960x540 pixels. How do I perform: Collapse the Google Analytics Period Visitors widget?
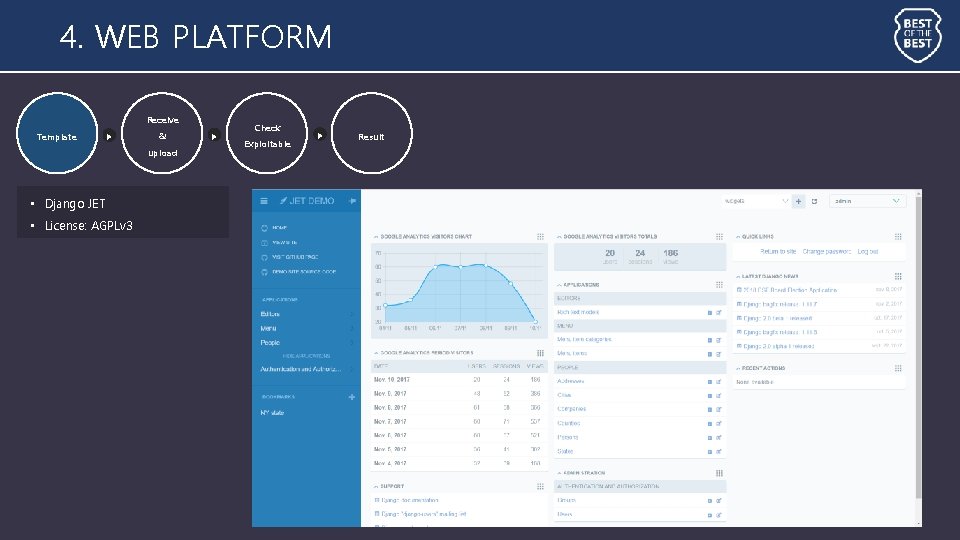376,353
